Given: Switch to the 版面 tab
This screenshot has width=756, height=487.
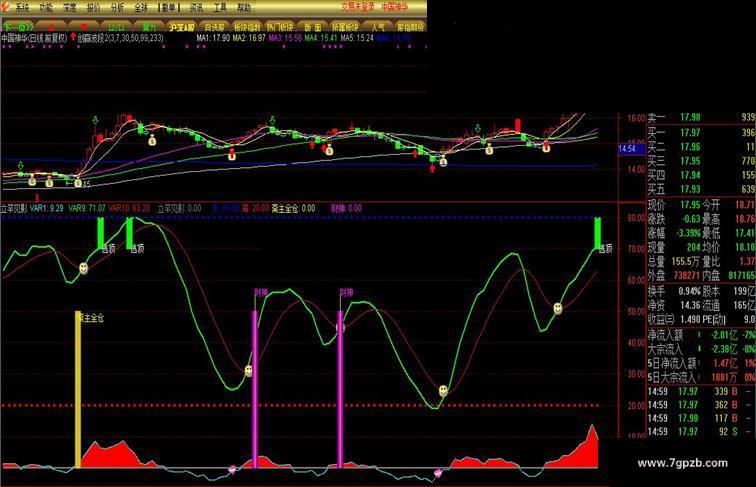Looking at the screenshot, I should point(312,27).
